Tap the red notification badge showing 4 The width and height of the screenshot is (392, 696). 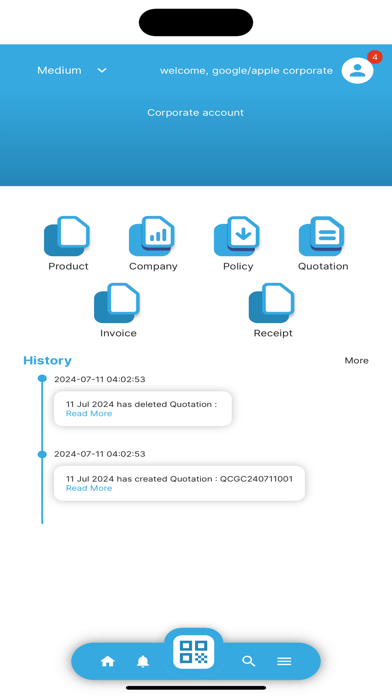(x=375, y=57)
